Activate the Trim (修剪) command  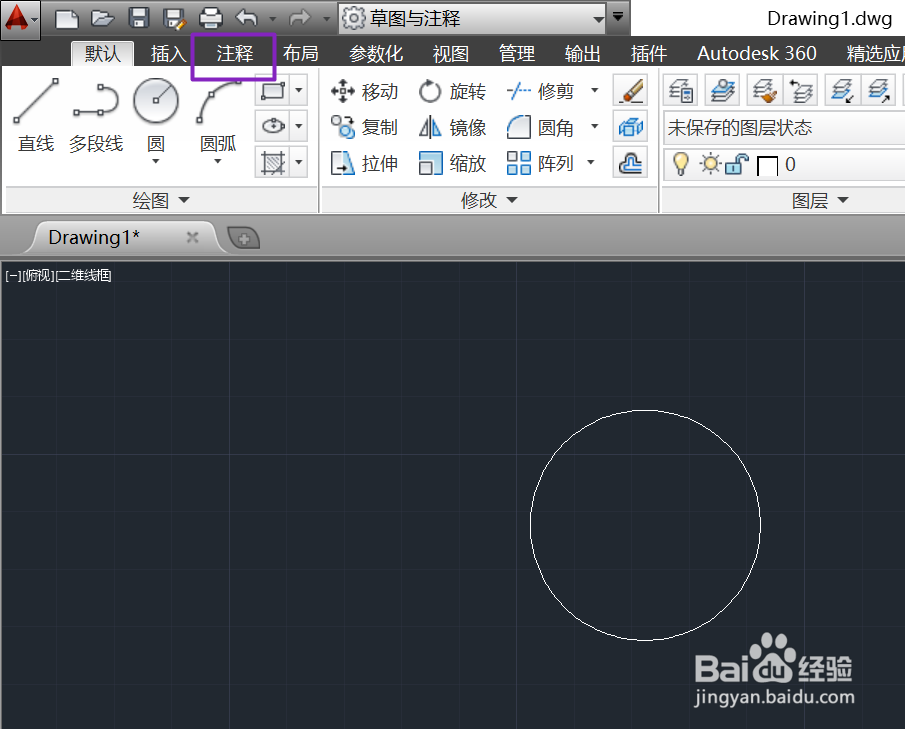tap(540, 91)
